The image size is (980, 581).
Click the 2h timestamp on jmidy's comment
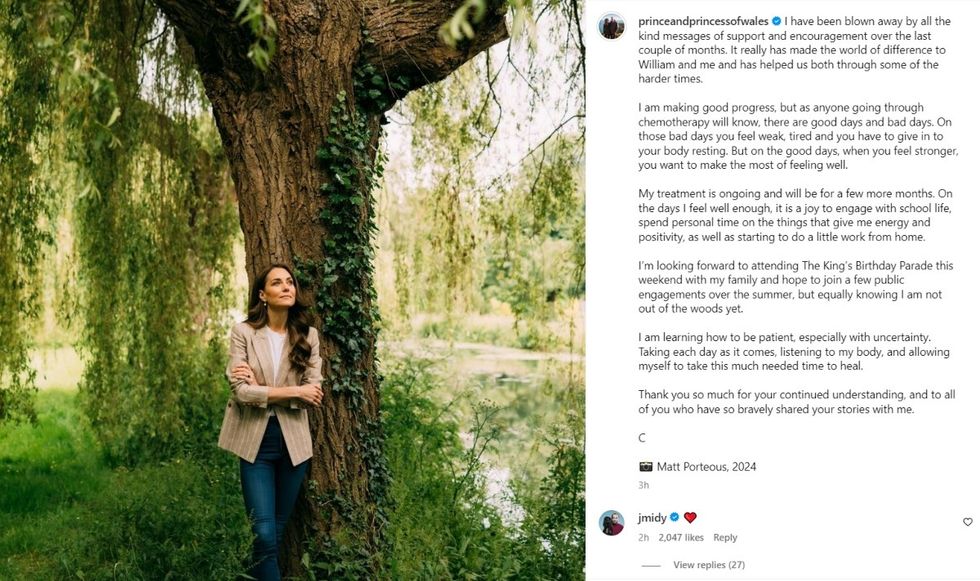pos(643,537)
